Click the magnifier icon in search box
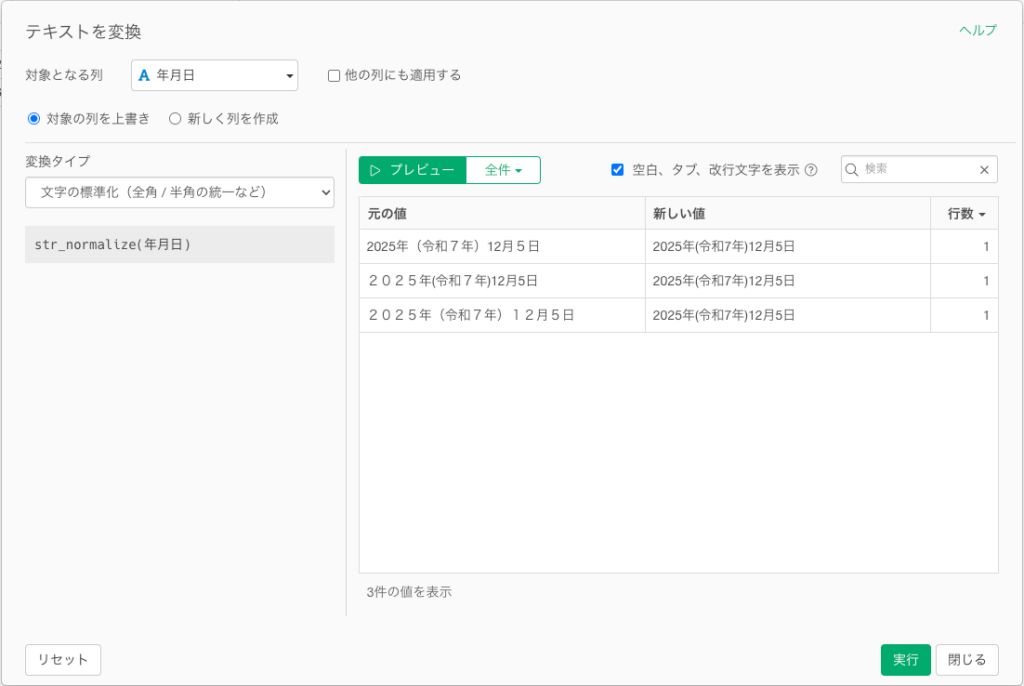The height and width of the screenshot is (686, 1024). pos(853,170)
